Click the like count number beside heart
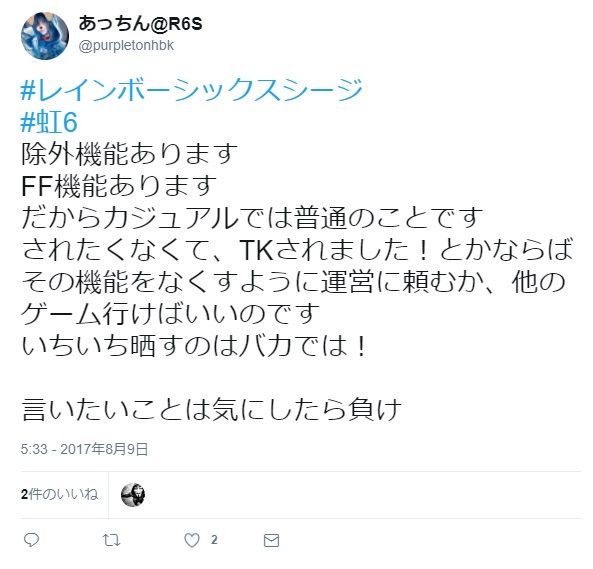Screen dimensions: 593x569 coord(214,540)
